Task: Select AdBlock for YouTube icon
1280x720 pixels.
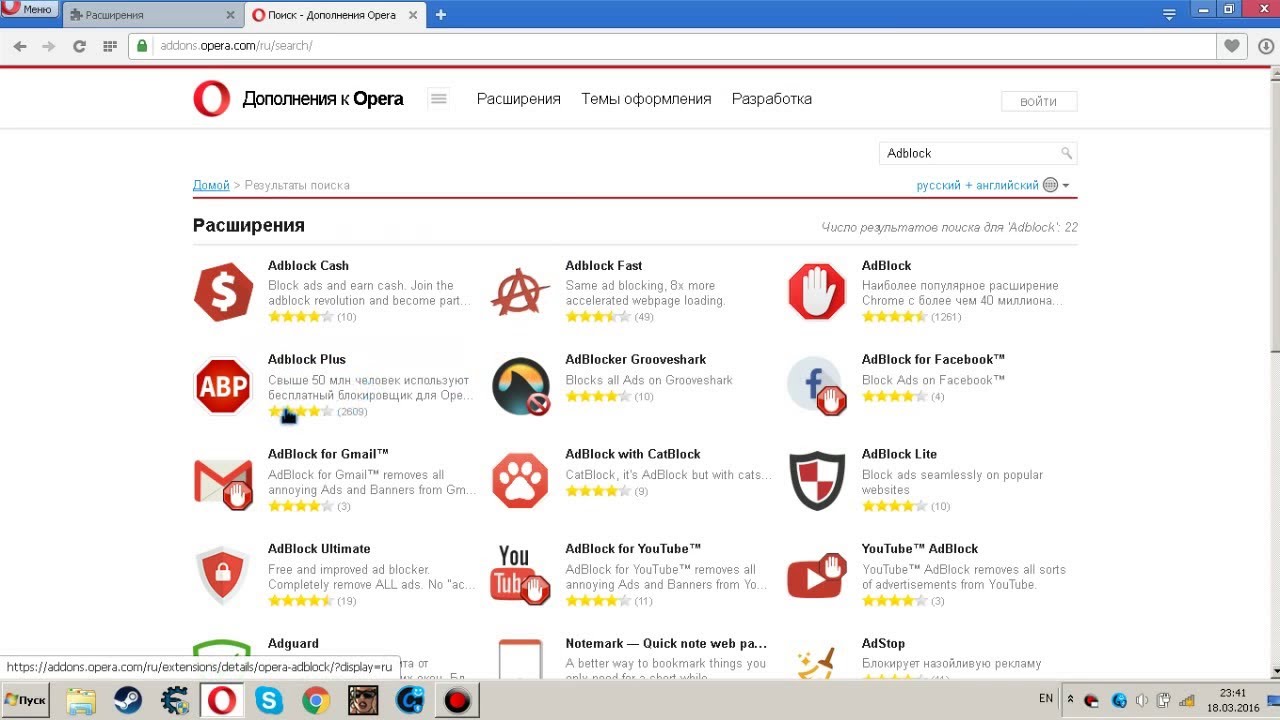Action: 520,575
